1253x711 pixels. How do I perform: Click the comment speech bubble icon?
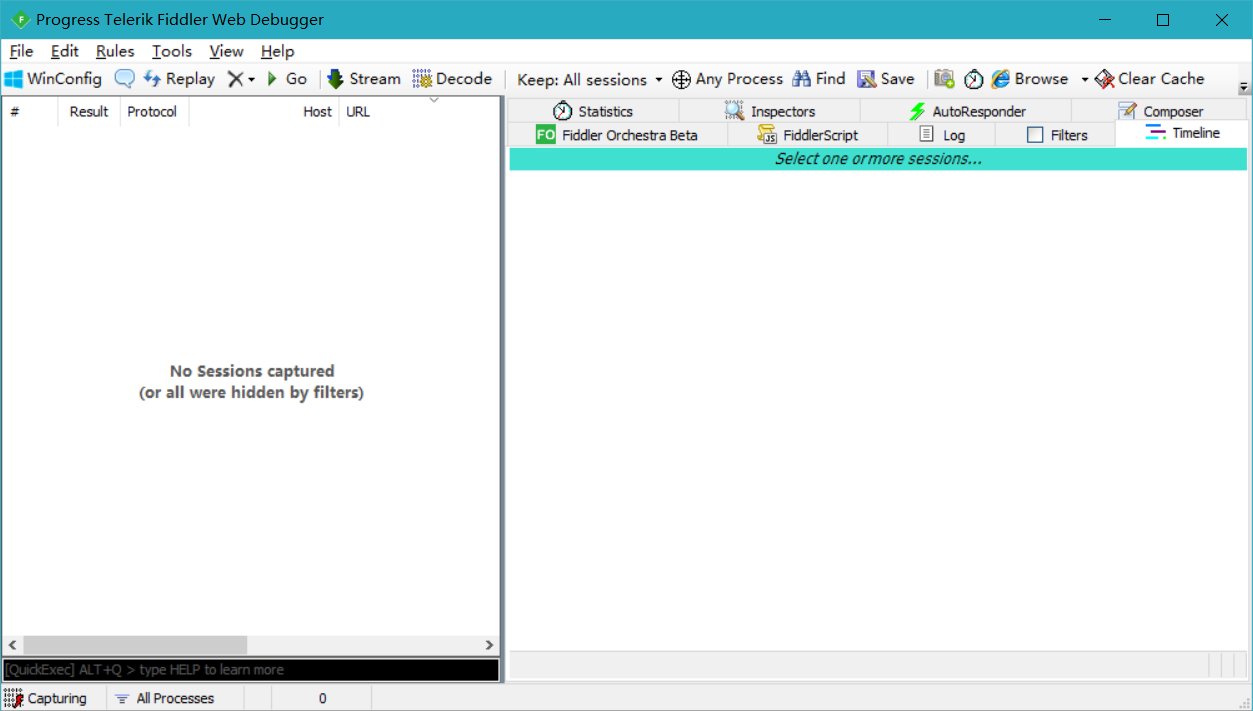pos(124,79)
